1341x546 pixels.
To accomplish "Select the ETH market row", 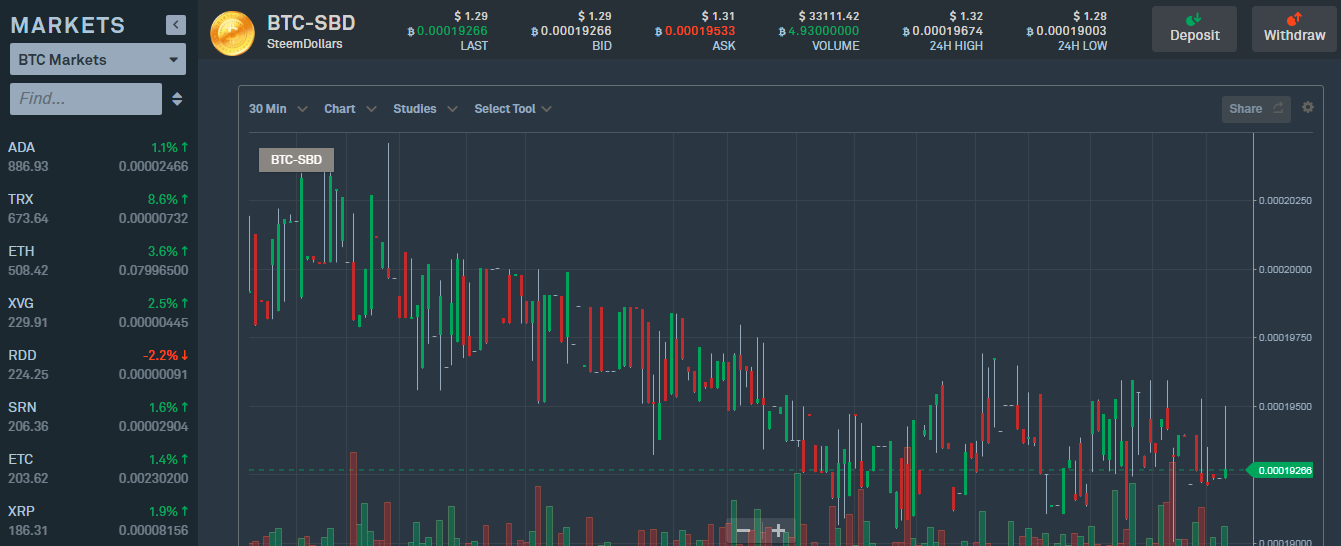I will [x=98, y=261].
